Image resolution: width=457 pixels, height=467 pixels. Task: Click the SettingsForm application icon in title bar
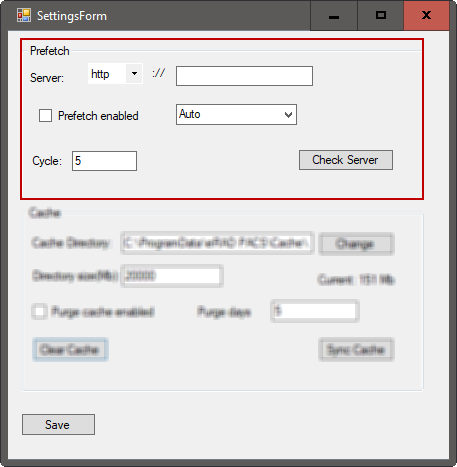(24, 16)
